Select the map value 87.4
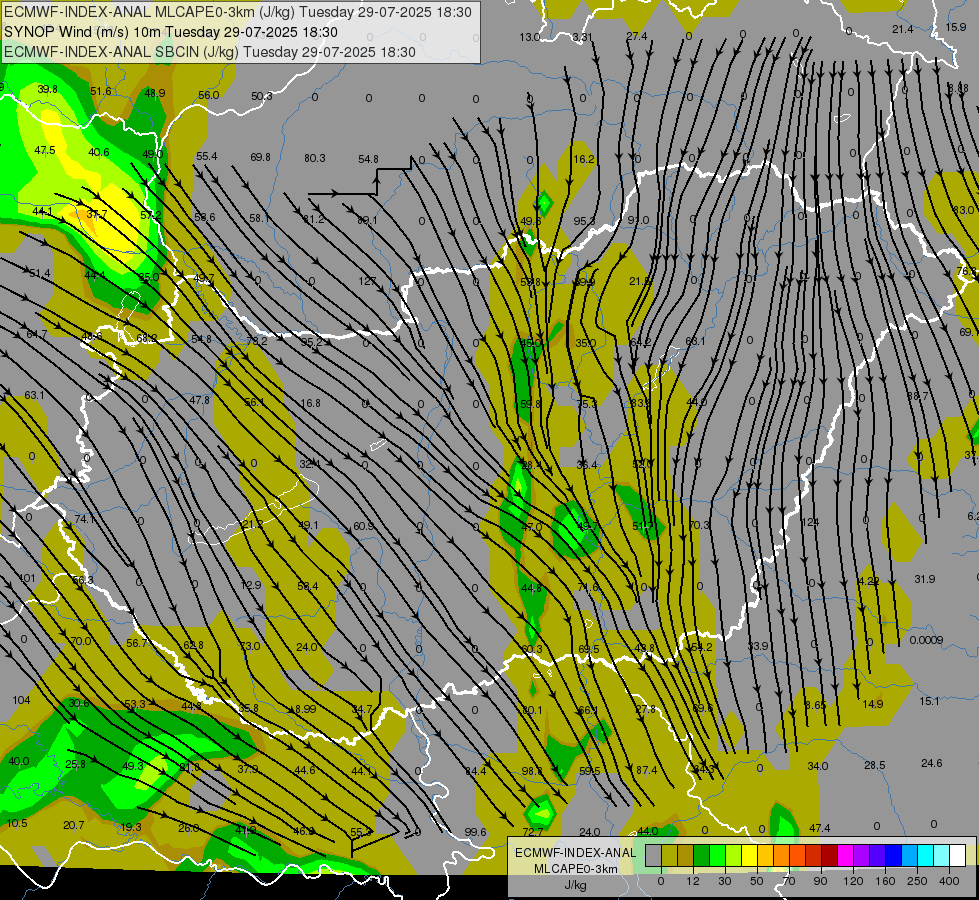979x900 pixels. tap(646, 771)
